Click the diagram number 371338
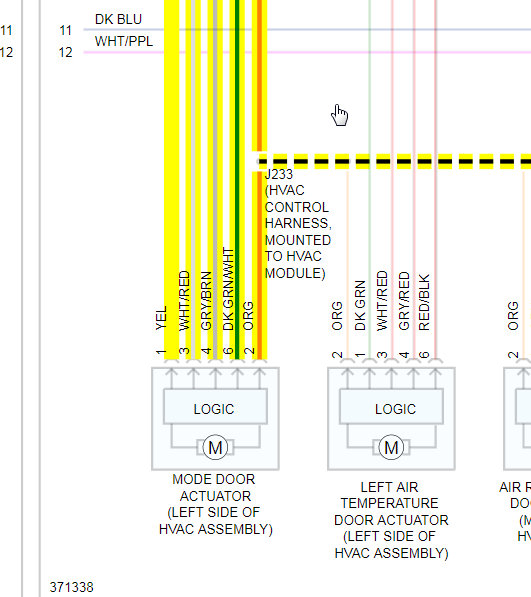The height and width of the screenshot is (597, 531). pyautogui.click(x=72, y=587)
